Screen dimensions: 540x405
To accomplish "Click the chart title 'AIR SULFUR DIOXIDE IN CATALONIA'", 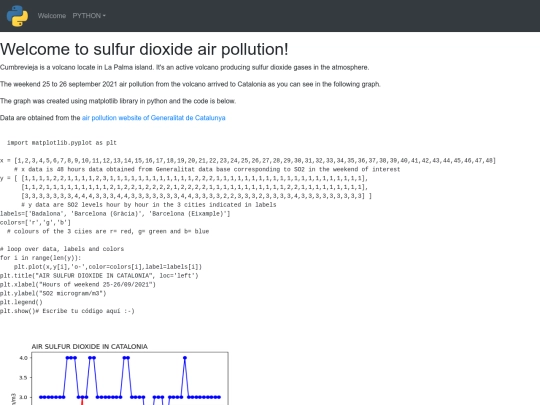I will pos(90,346).
